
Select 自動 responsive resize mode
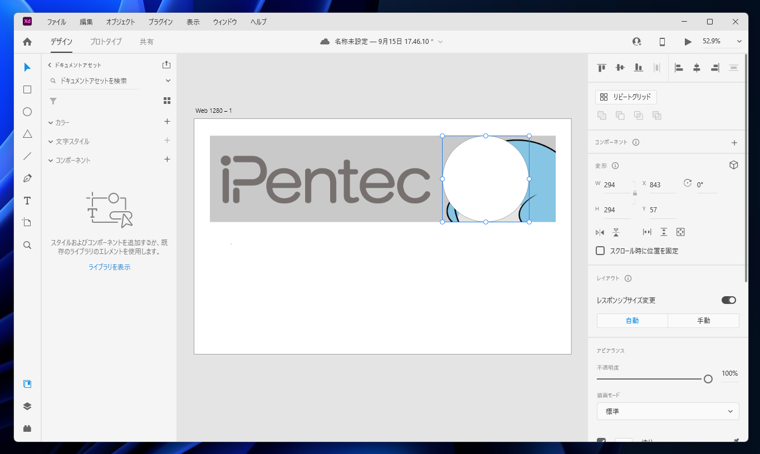click(632, 321)
